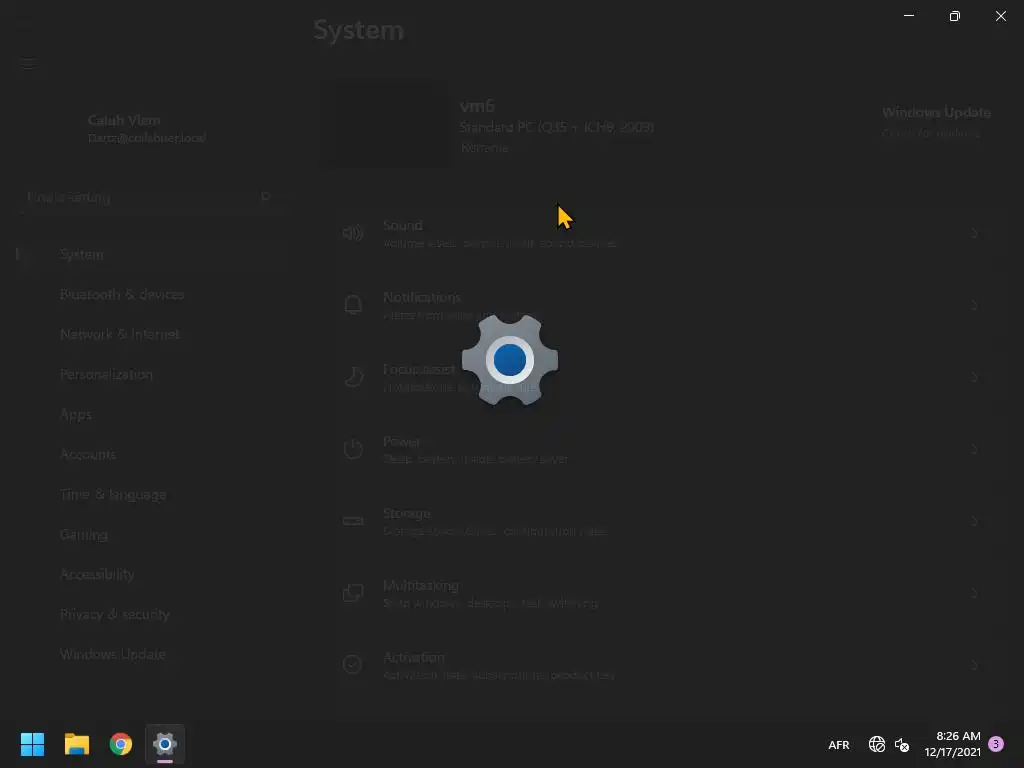Click the Focus assist moon icon
This screenshot has width=1024, height=768.
(x=353, y=377)
